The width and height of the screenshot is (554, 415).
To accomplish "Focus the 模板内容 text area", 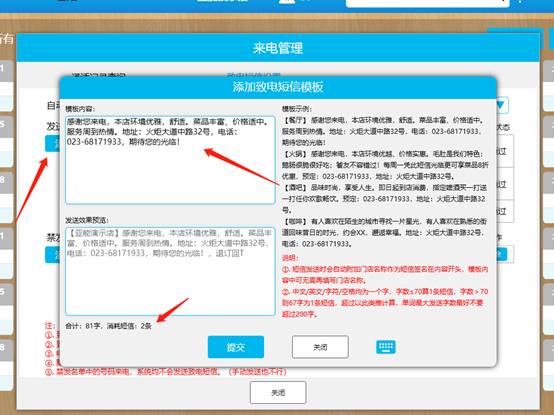I will 170,160.
